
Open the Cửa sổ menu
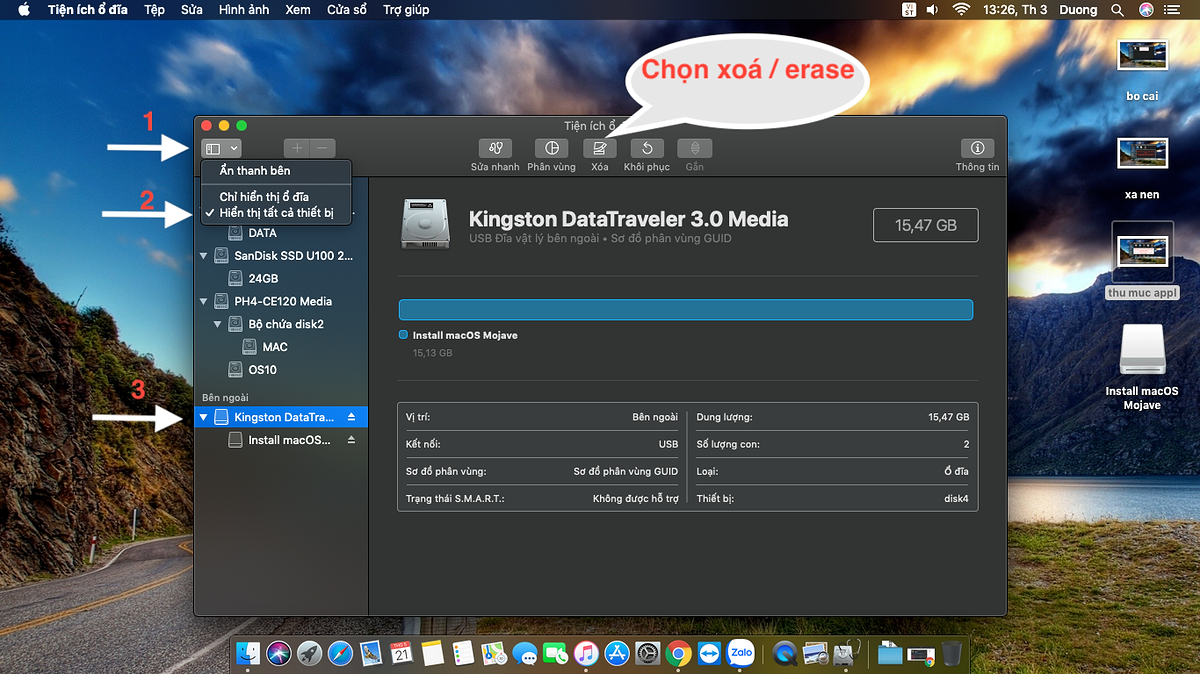[347, 10]
